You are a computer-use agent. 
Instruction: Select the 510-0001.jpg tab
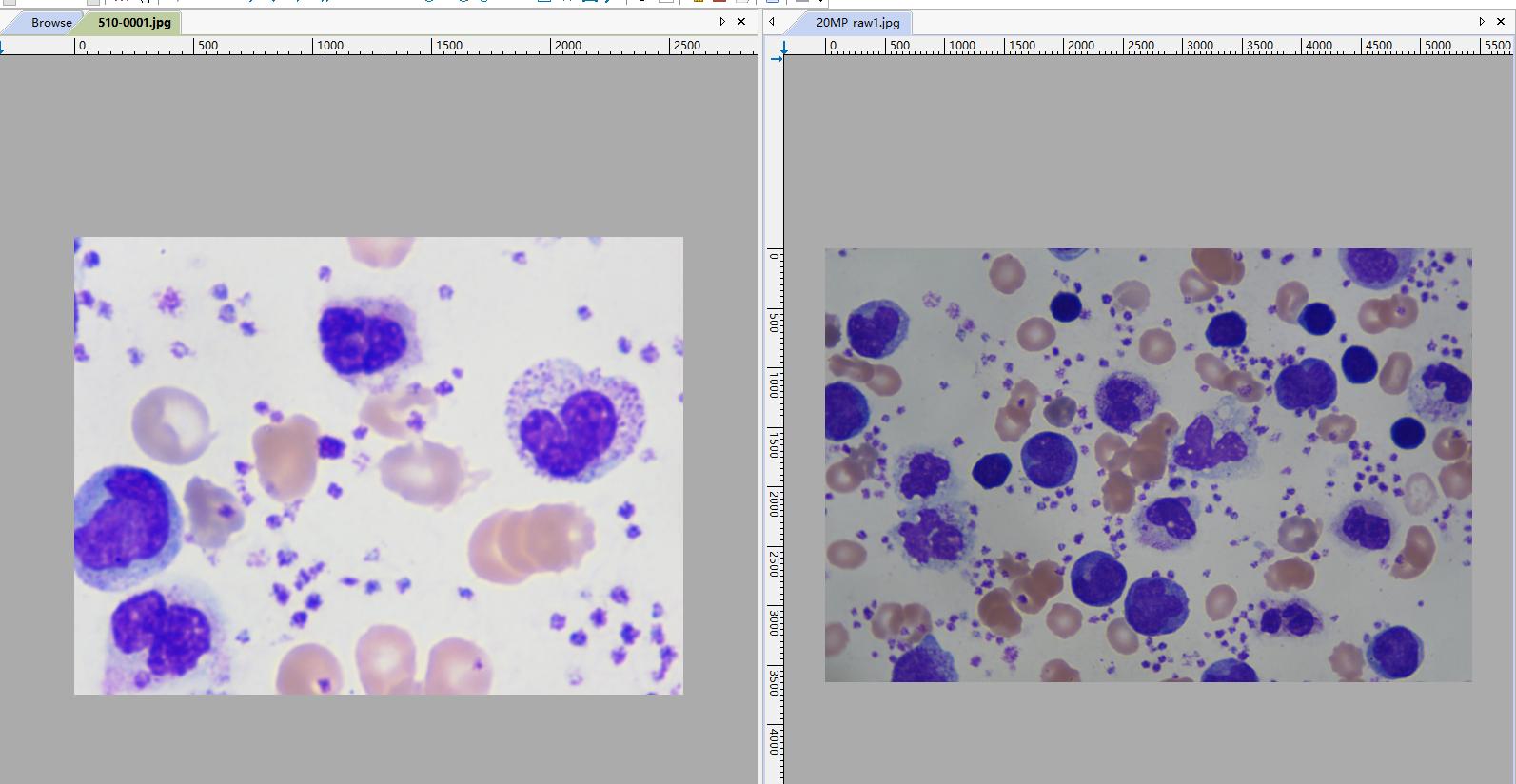134,22
